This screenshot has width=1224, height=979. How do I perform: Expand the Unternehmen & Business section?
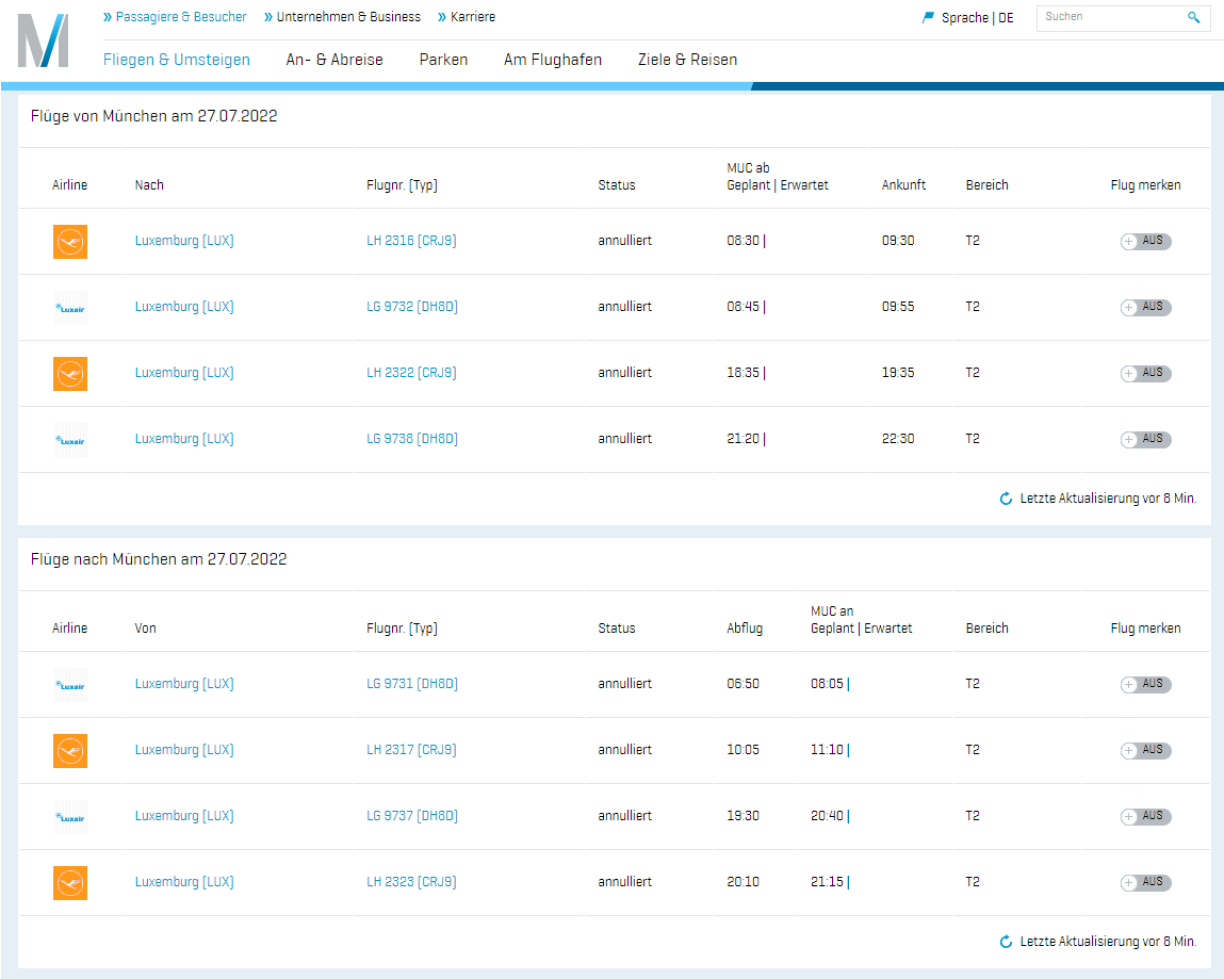point(348,17)
